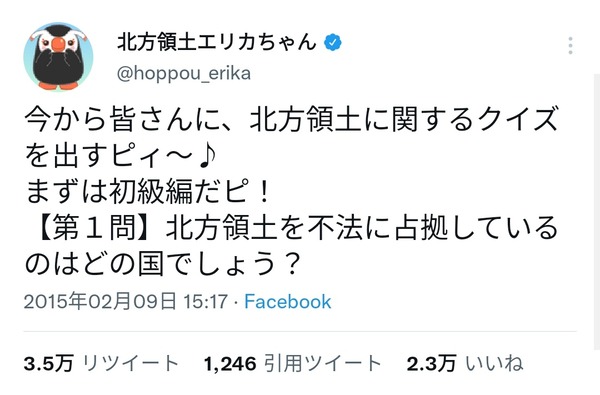600x395 pixels.
Task: Click the blue verified badge icon
Action: click(x=333, y=42)
